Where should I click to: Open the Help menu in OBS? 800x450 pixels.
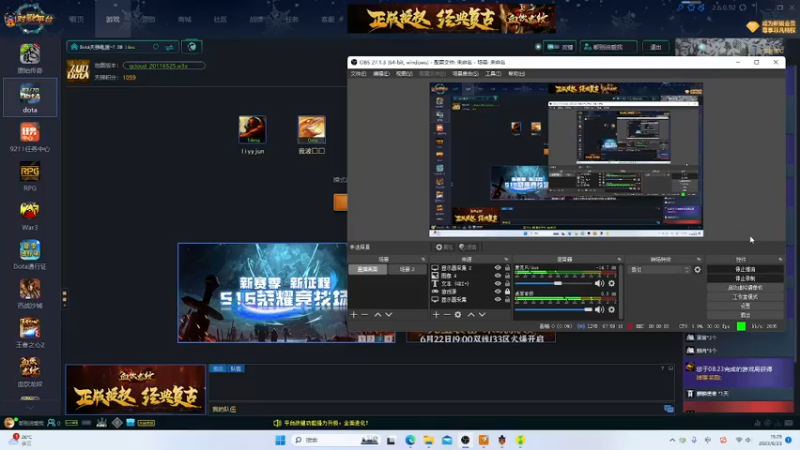516,73
